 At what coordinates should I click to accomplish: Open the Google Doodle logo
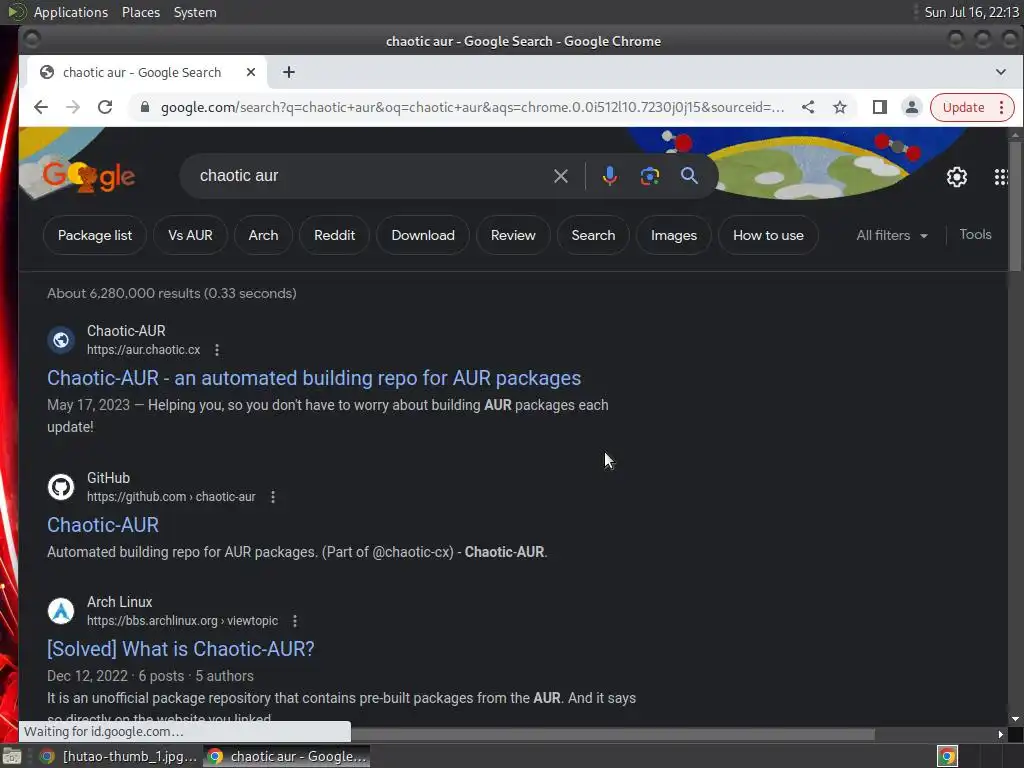(x=88, y=175)
